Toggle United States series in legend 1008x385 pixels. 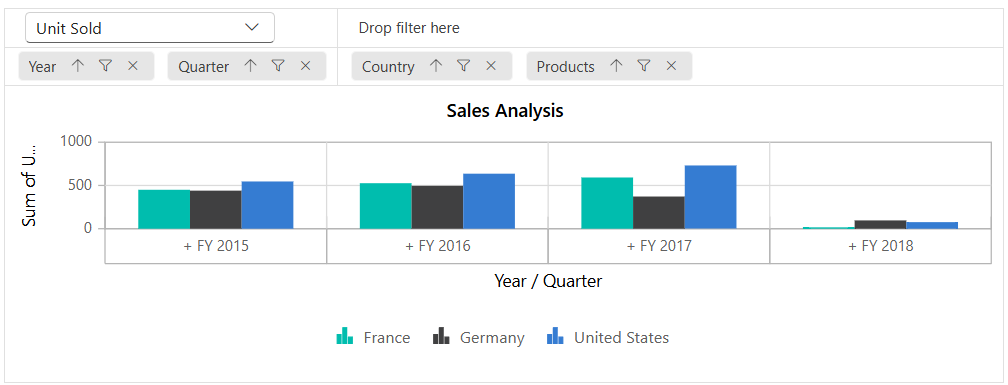click(x=608, y=337)
